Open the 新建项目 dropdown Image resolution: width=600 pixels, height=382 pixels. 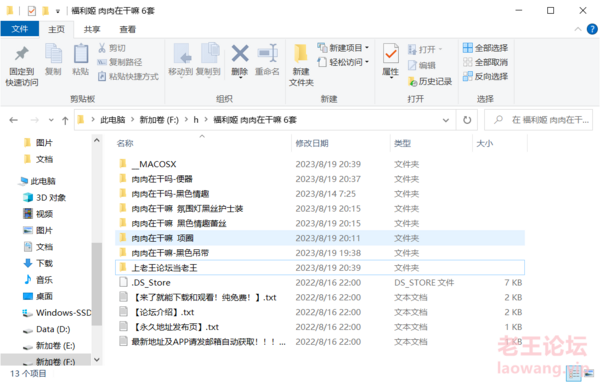click(343, 47)
